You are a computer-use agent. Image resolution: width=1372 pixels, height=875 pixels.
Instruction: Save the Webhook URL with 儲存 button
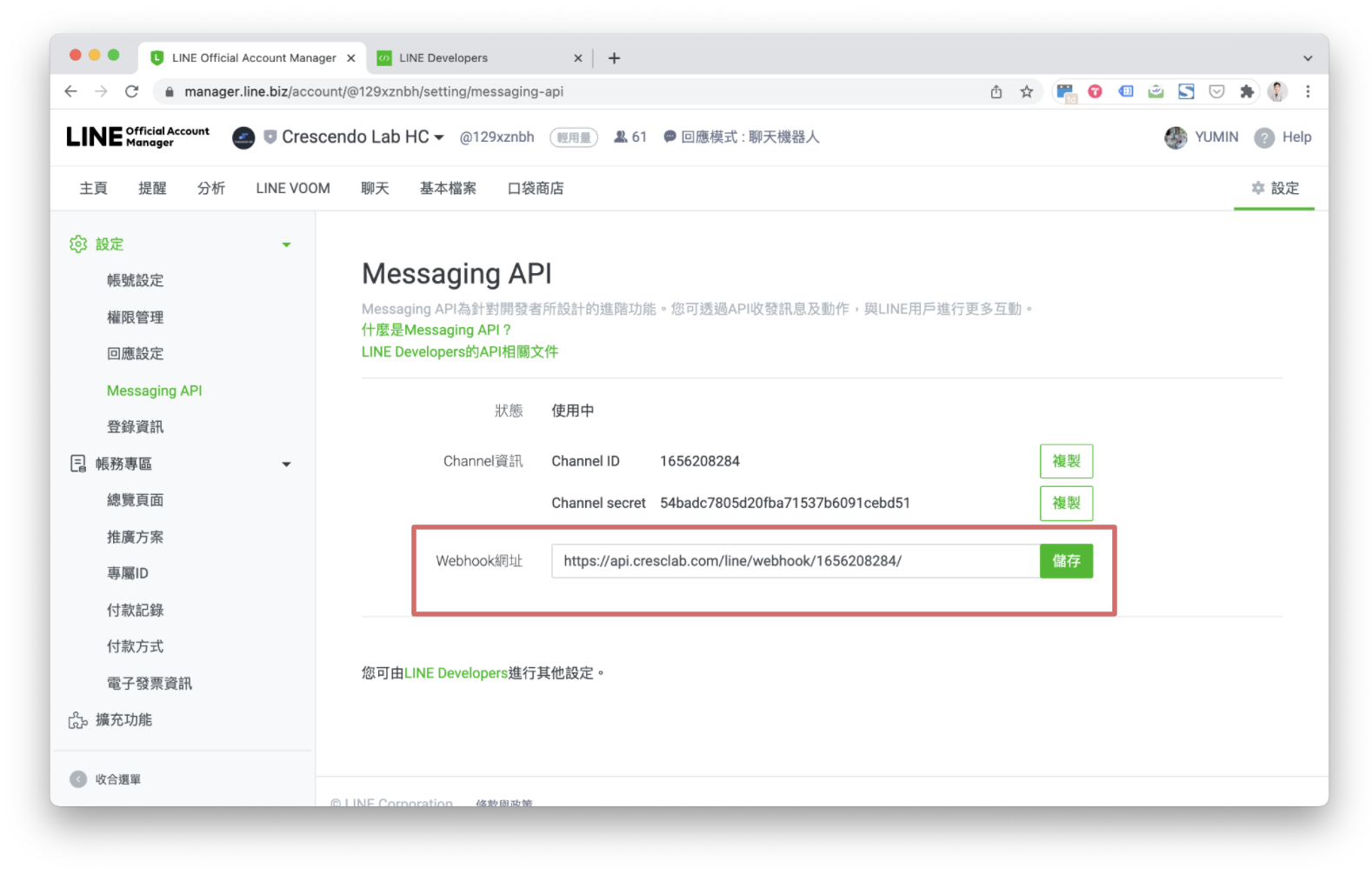[1066, 561]
